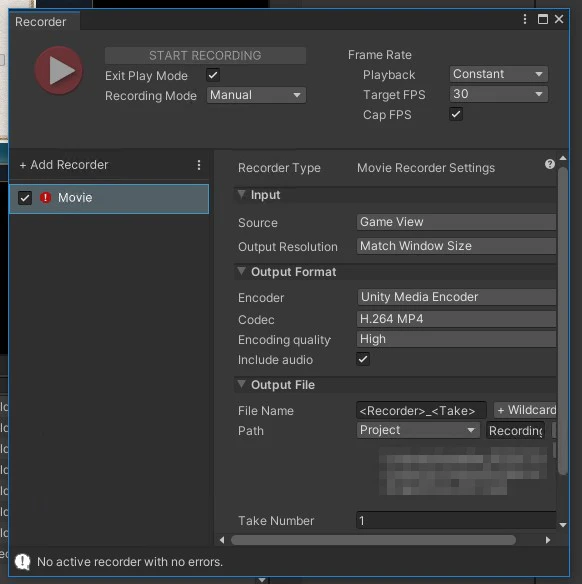Click the vertical scrollbar in settings panel
The width and height of the screenshot is (582, 584).
click(563, 321)
